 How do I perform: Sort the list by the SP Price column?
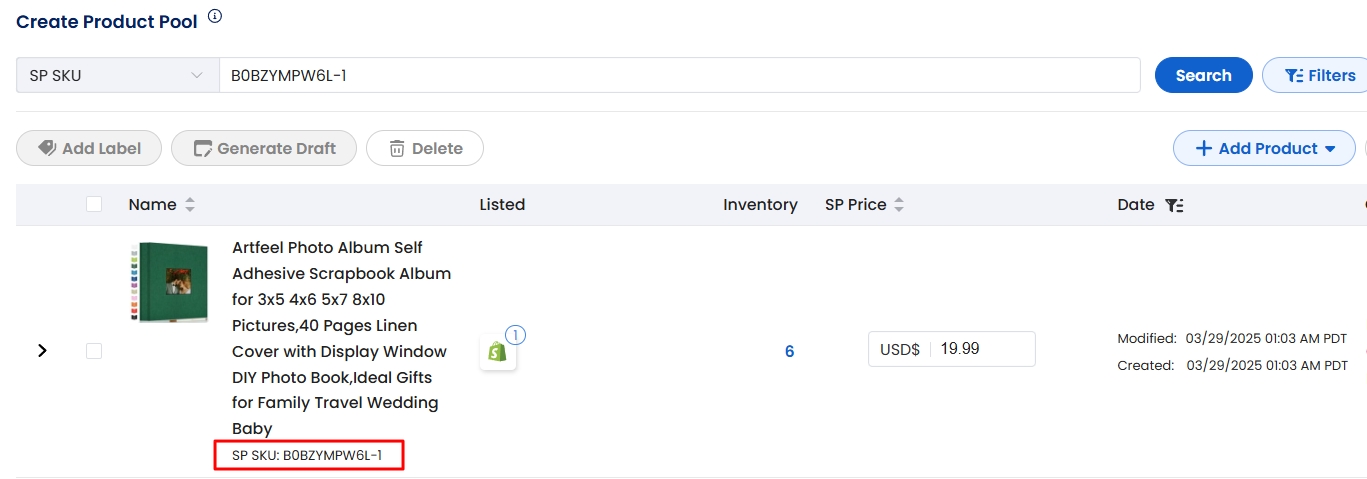(899, 204)
